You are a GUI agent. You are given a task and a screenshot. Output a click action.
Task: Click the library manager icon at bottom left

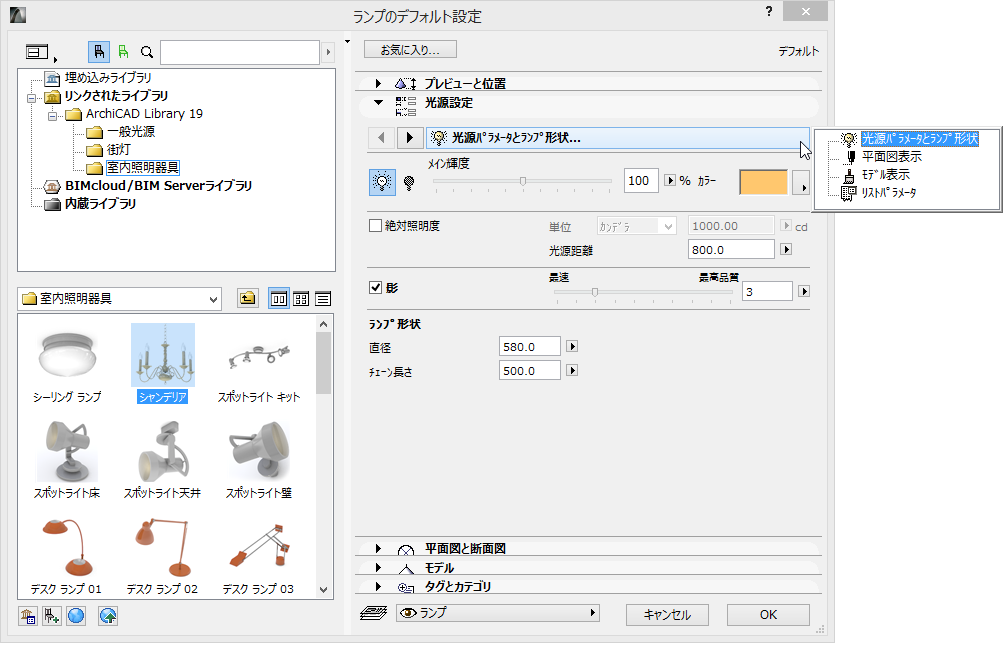coord(28,616)
